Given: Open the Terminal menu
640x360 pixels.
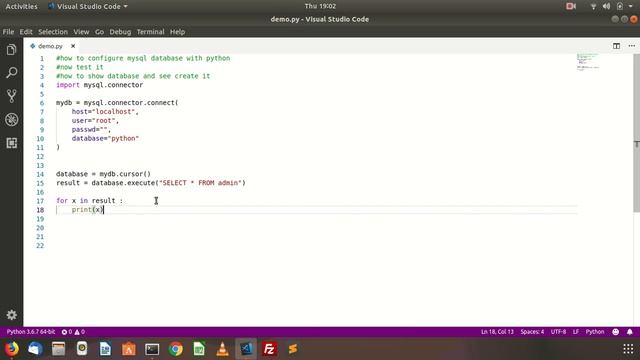Looking at the screenshot, I should [150, 32].
